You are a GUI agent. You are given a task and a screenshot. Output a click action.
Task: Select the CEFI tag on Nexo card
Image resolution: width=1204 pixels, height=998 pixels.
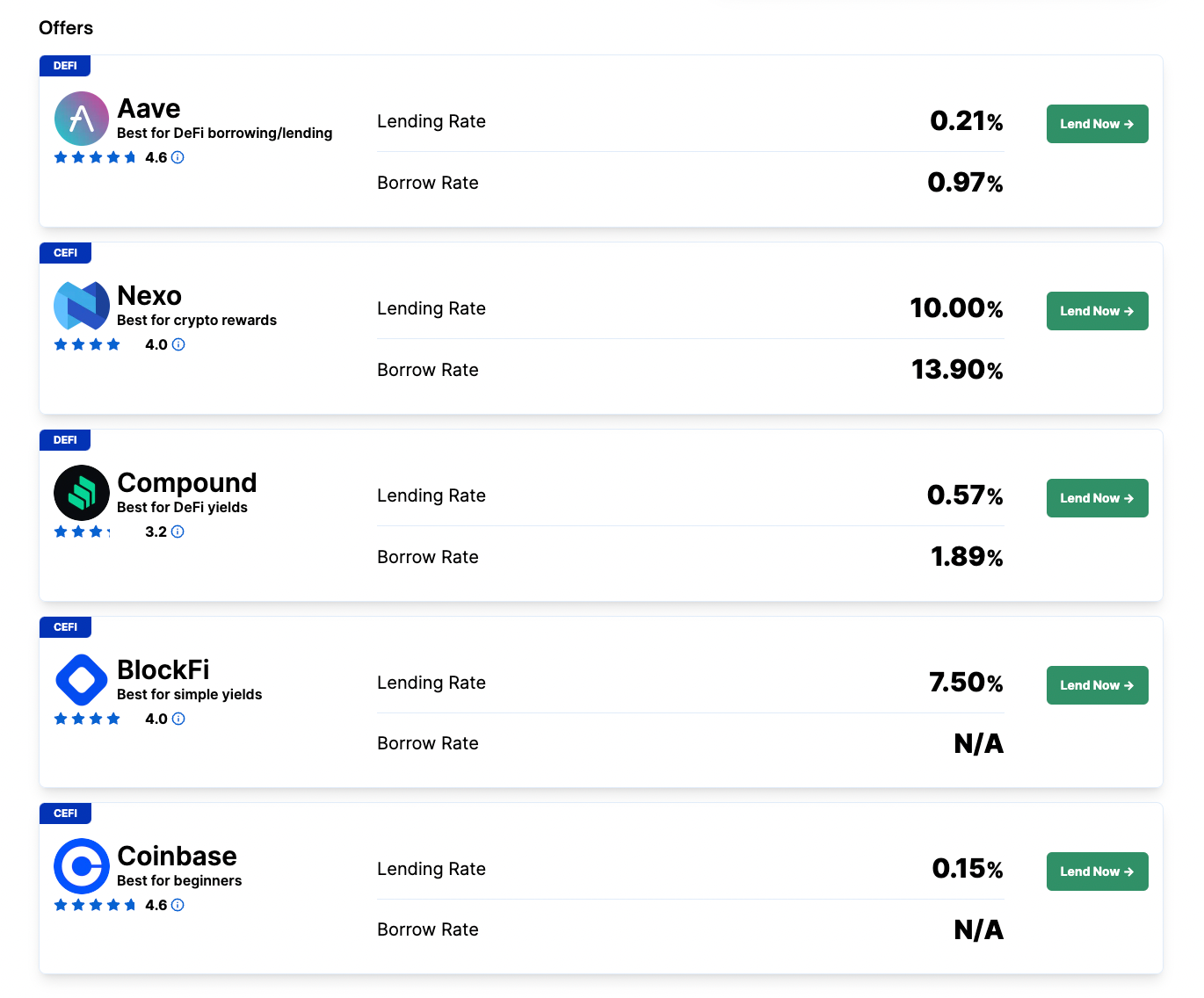[x=65, y=253]
